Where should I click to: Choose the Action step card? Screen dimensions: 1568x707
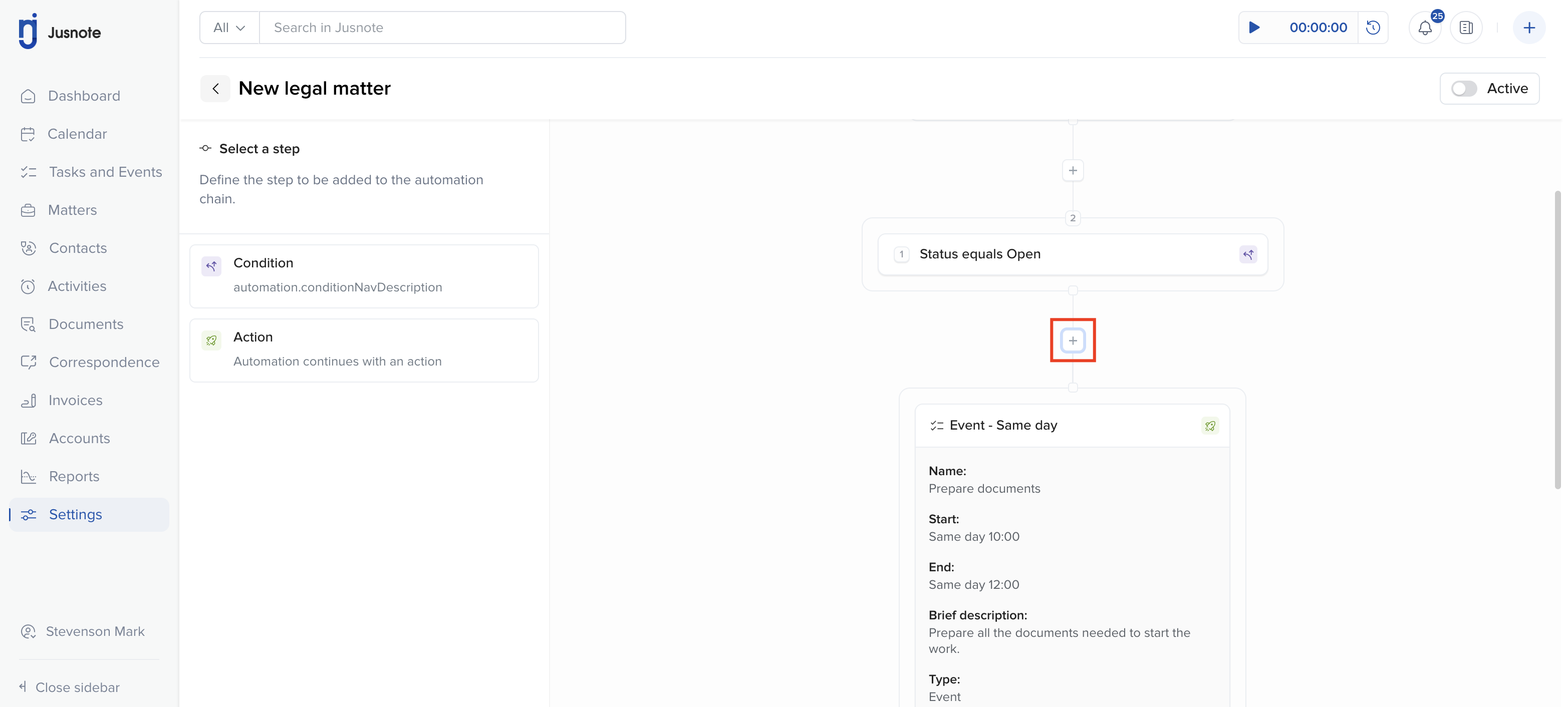click(x=364, y=350)
